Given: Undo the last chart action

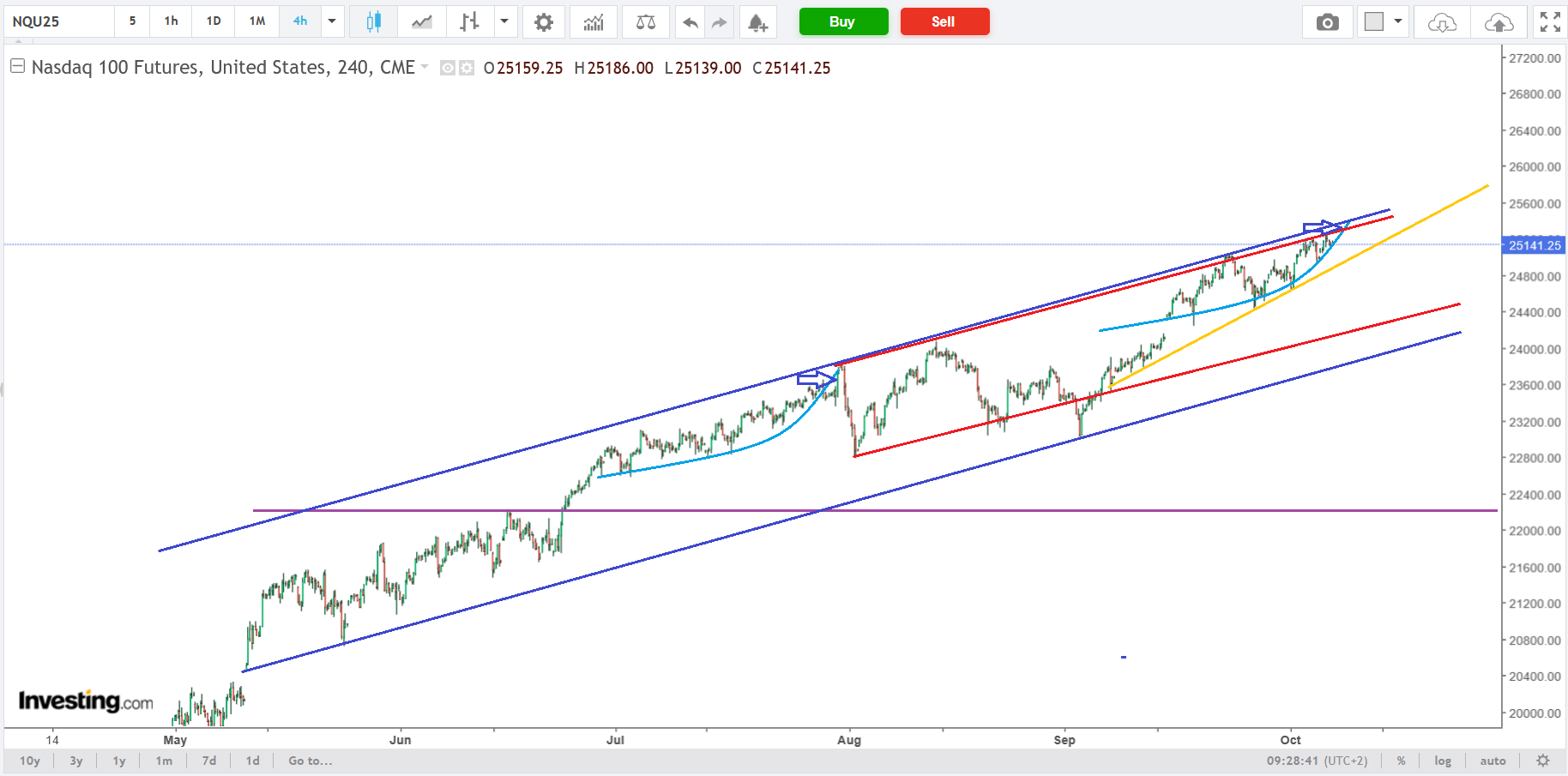Looking at the screenshot, I should point(690,22).
